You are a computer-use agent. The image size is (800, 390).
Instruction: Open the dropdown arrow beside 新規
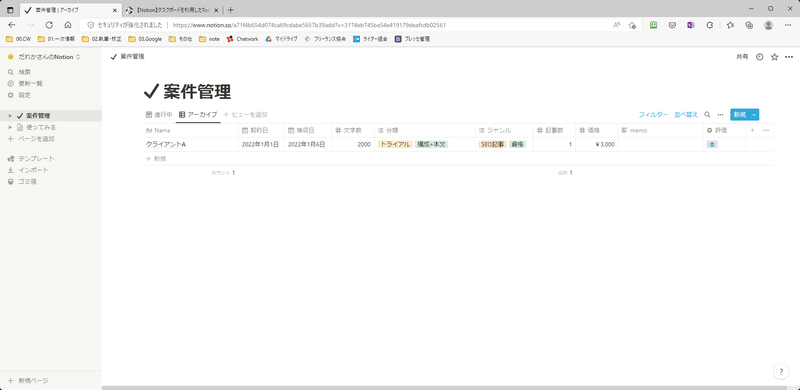pos(754,115)
